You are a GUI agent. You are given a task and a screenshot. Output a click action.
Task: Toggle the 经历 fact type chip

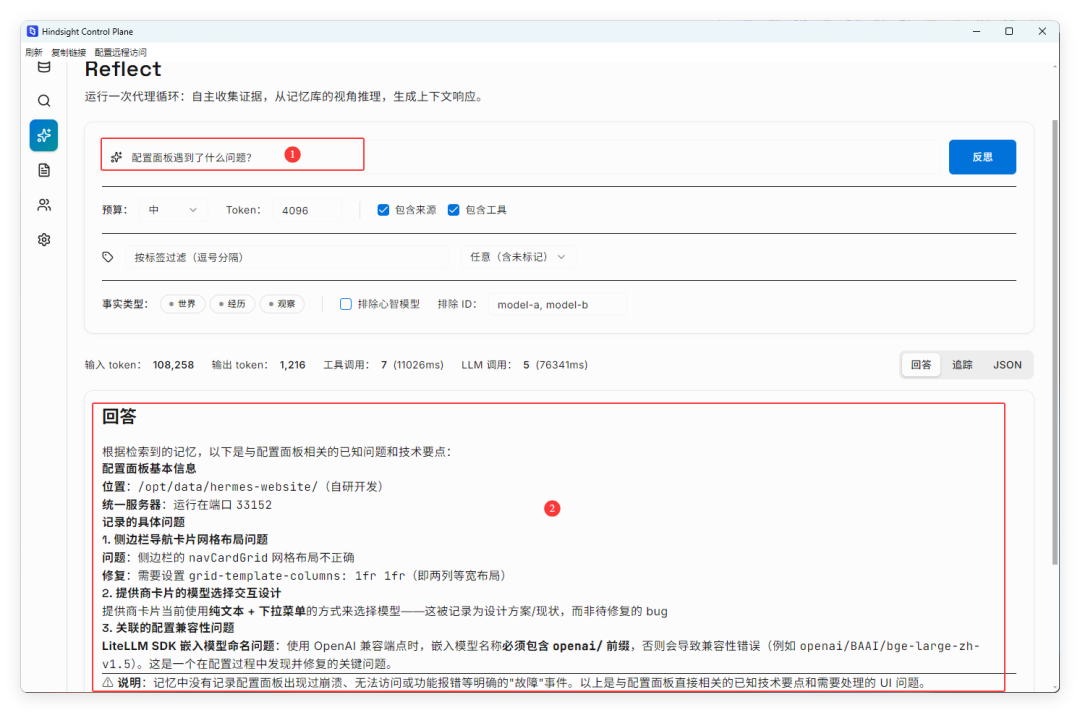click(233, 304)
